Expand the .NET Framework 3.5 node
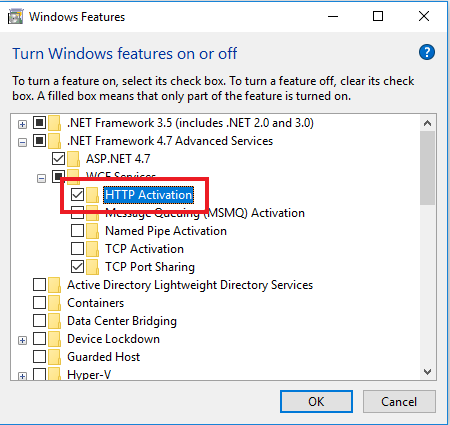450x425 pixels. (22, 124)
